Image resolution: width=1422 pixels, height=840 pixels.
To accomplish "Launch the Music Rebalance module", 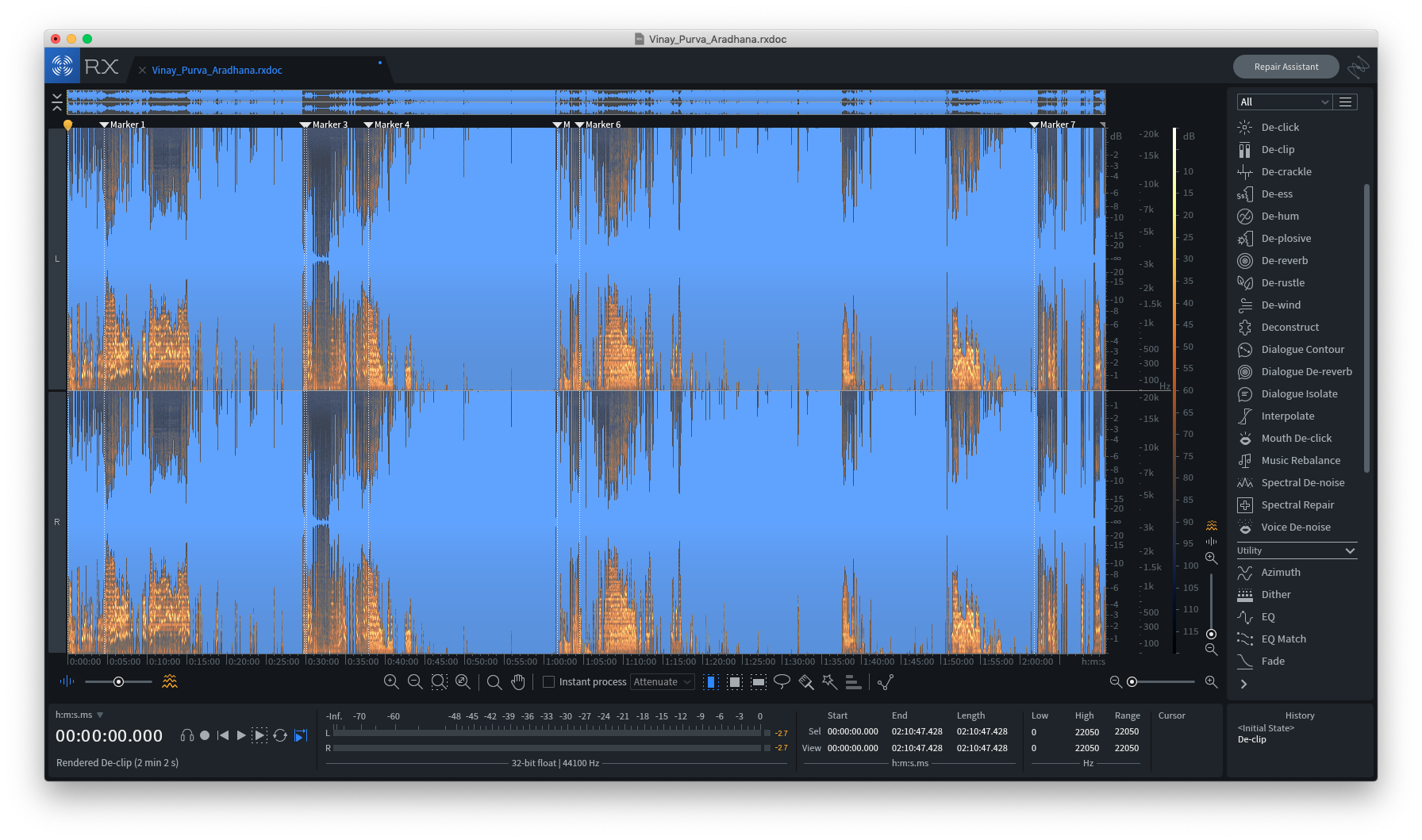I will tap(1300, 460).
